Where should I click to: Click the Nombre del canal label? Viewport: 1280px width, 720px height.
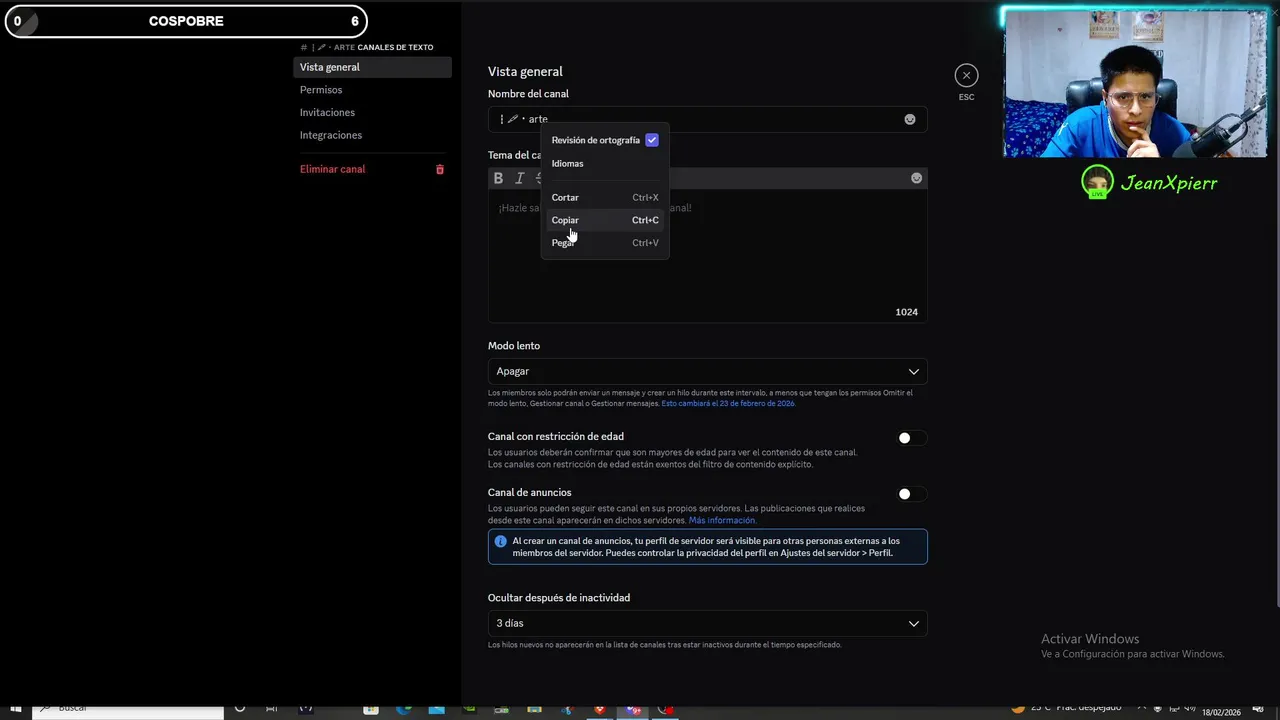(x=528, y=94)
